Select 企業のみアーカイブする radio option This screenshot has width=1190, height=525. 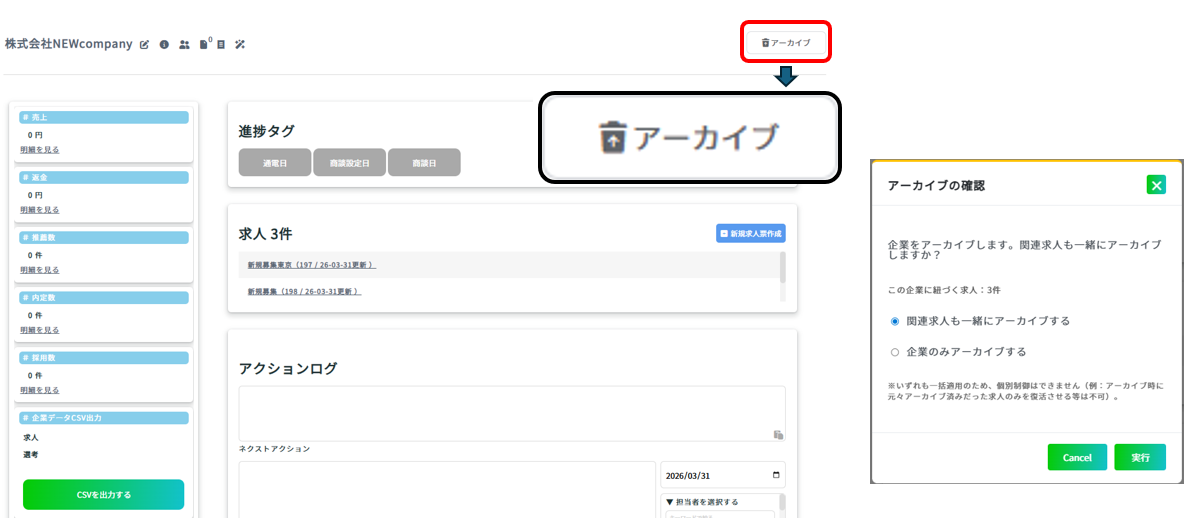tap(895, 352)
